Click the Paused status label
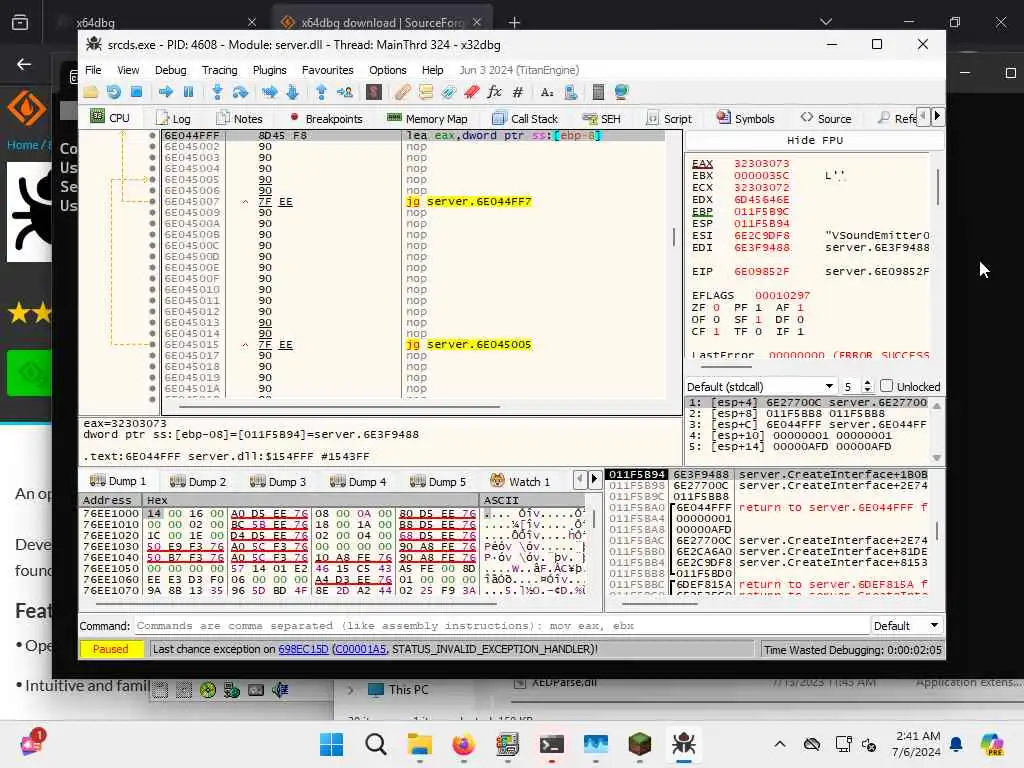This screenshot has width=1024, height=768. tap(110, 649)
